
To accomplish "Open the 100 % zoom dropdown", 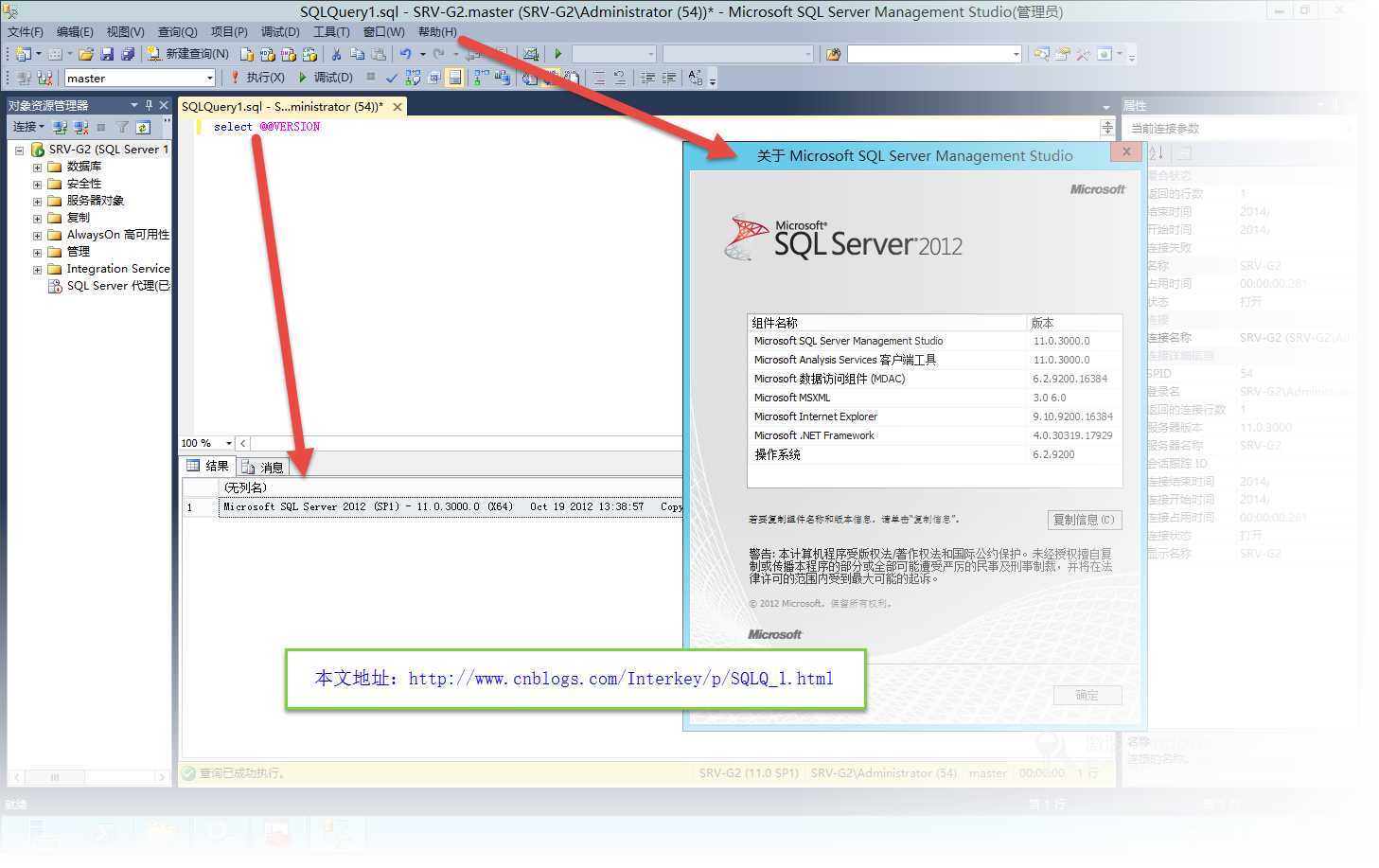I will 228,443.
